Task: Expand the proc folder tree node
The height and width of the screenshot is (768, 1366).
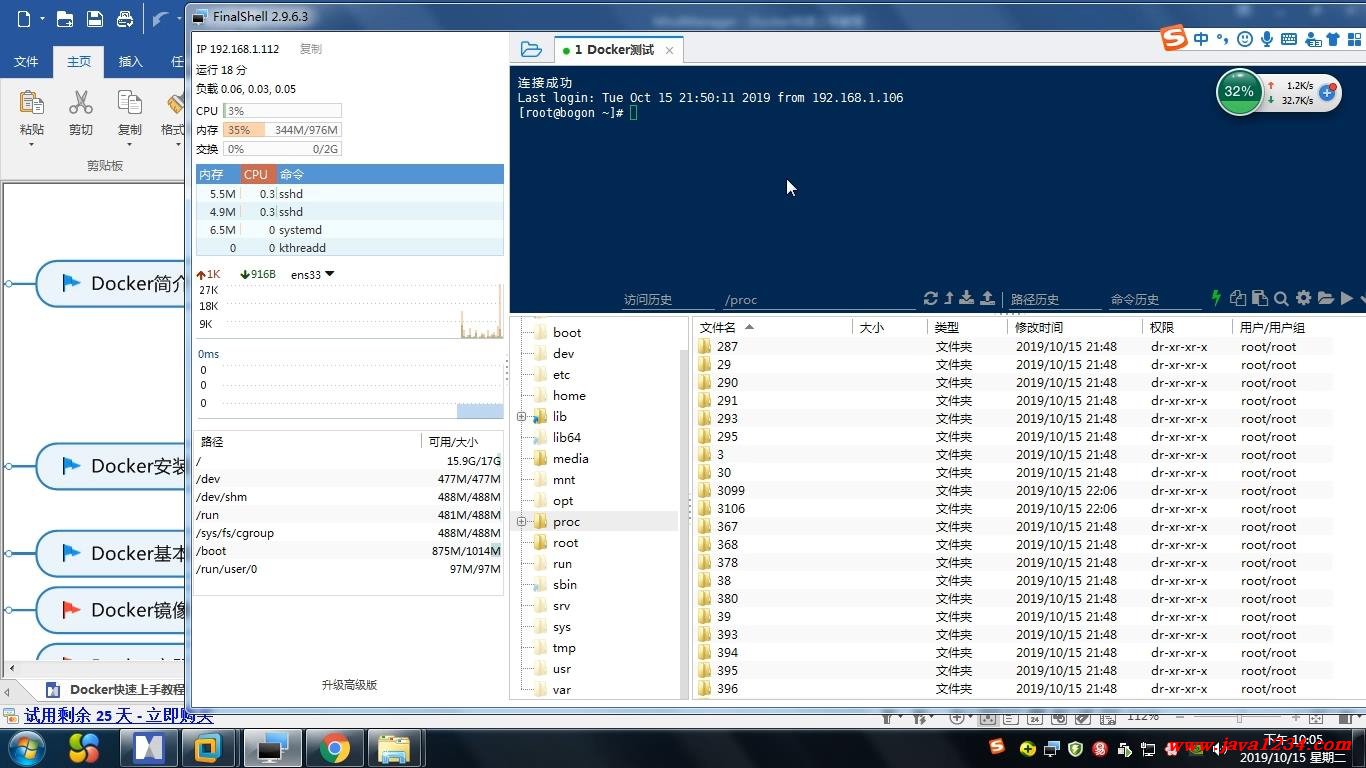Action: click(521, 522)
